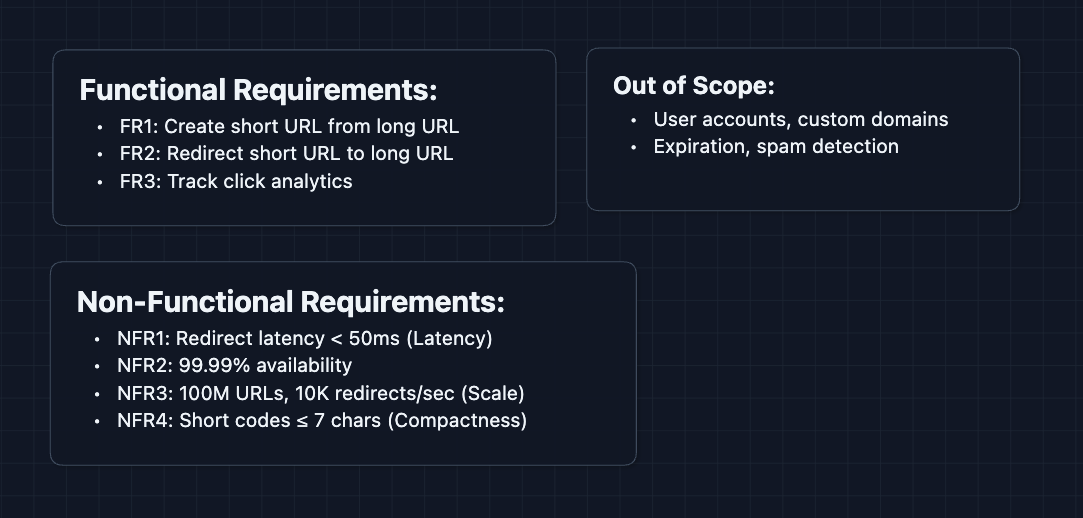Click the bullet point before FR3

[x=99, y=182]
